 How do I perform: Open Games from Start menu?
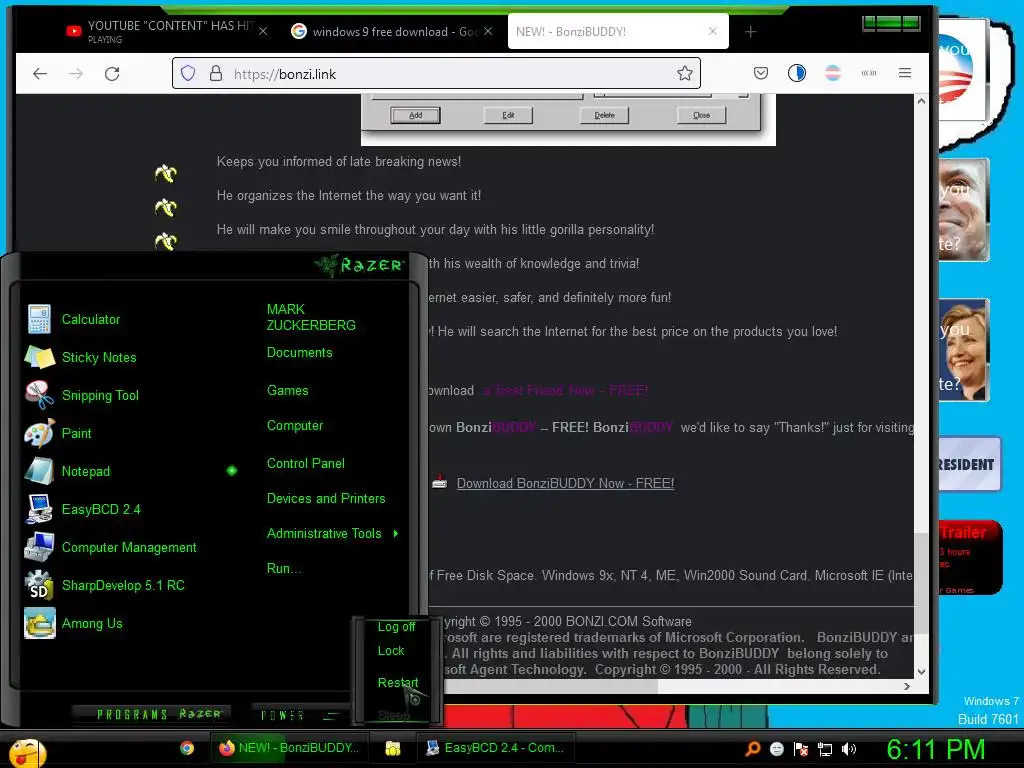pos(287,391)
